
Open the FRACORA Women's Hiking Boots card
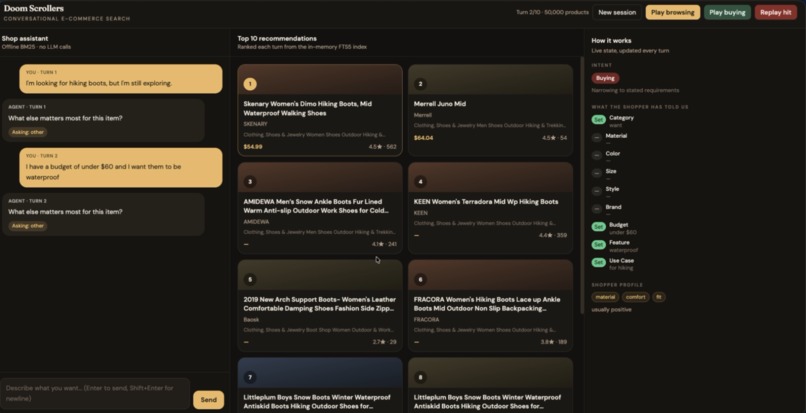click(x=490, y=306)
